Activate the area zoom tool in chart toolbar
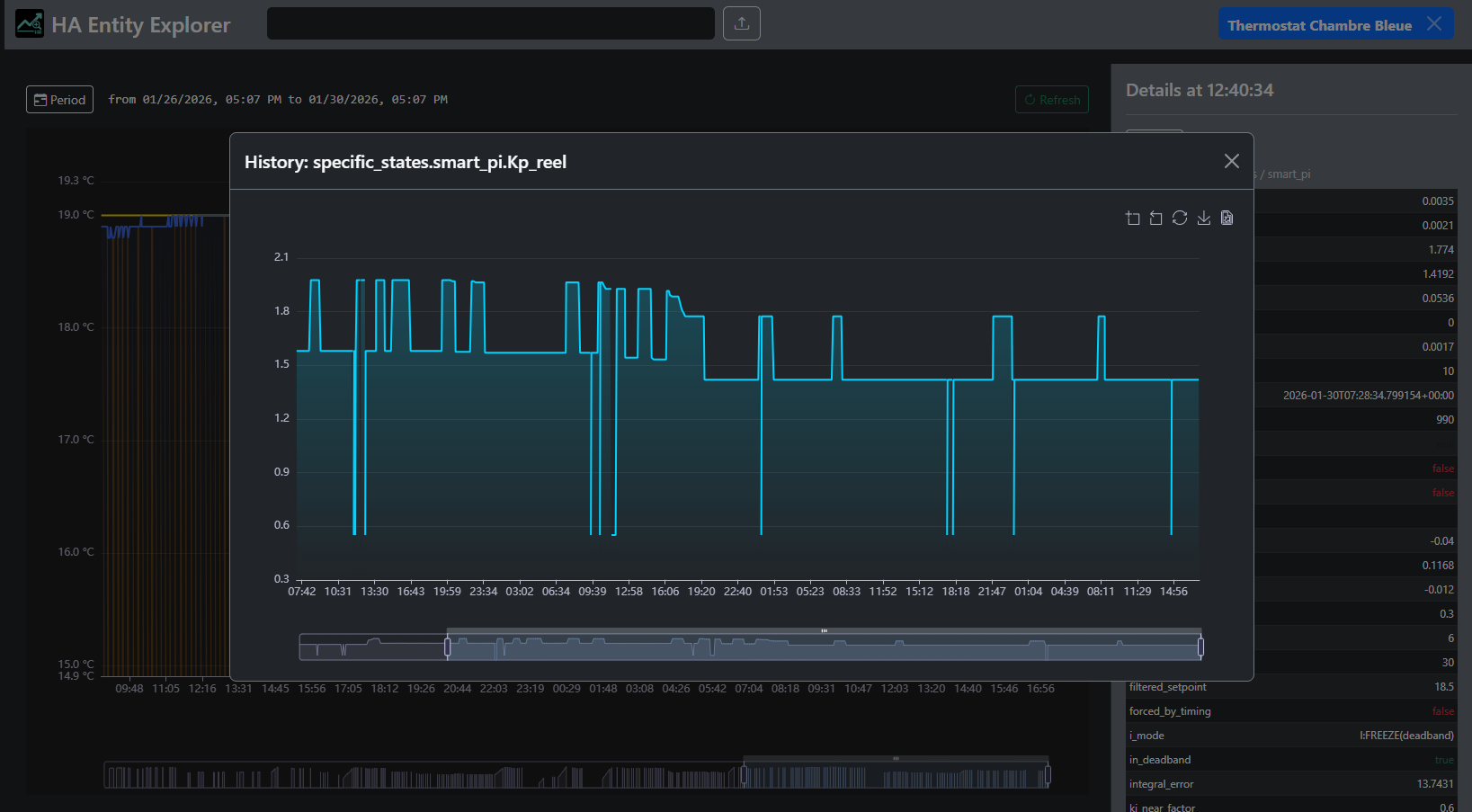1472x812 pixels. pos(1133,219)
